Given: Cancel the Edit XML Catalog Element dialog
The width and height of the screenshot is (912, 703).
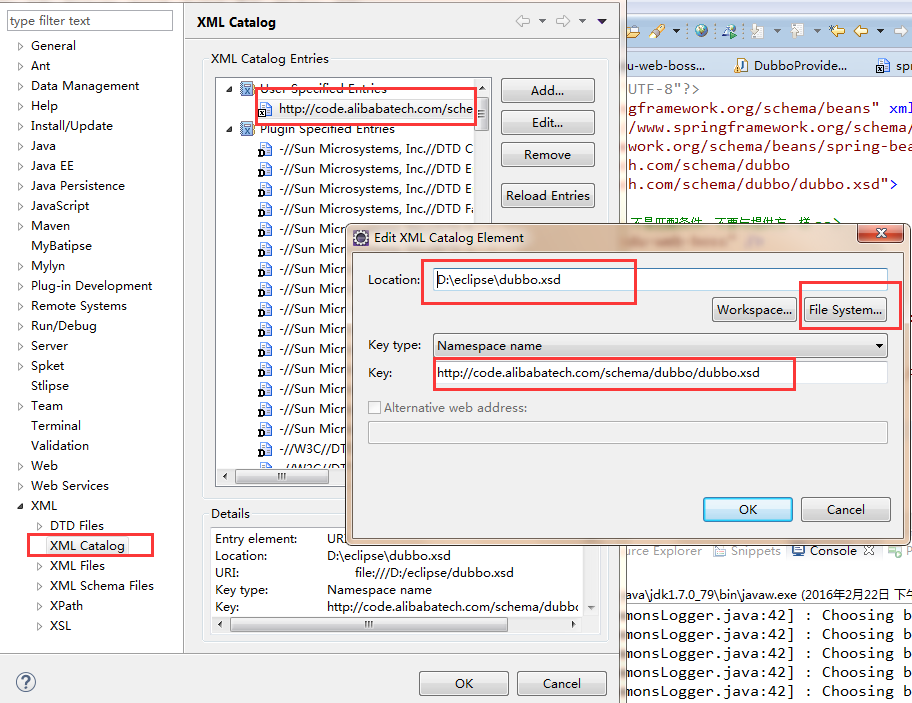Looking at the screenshot, I should coord(846,509).
